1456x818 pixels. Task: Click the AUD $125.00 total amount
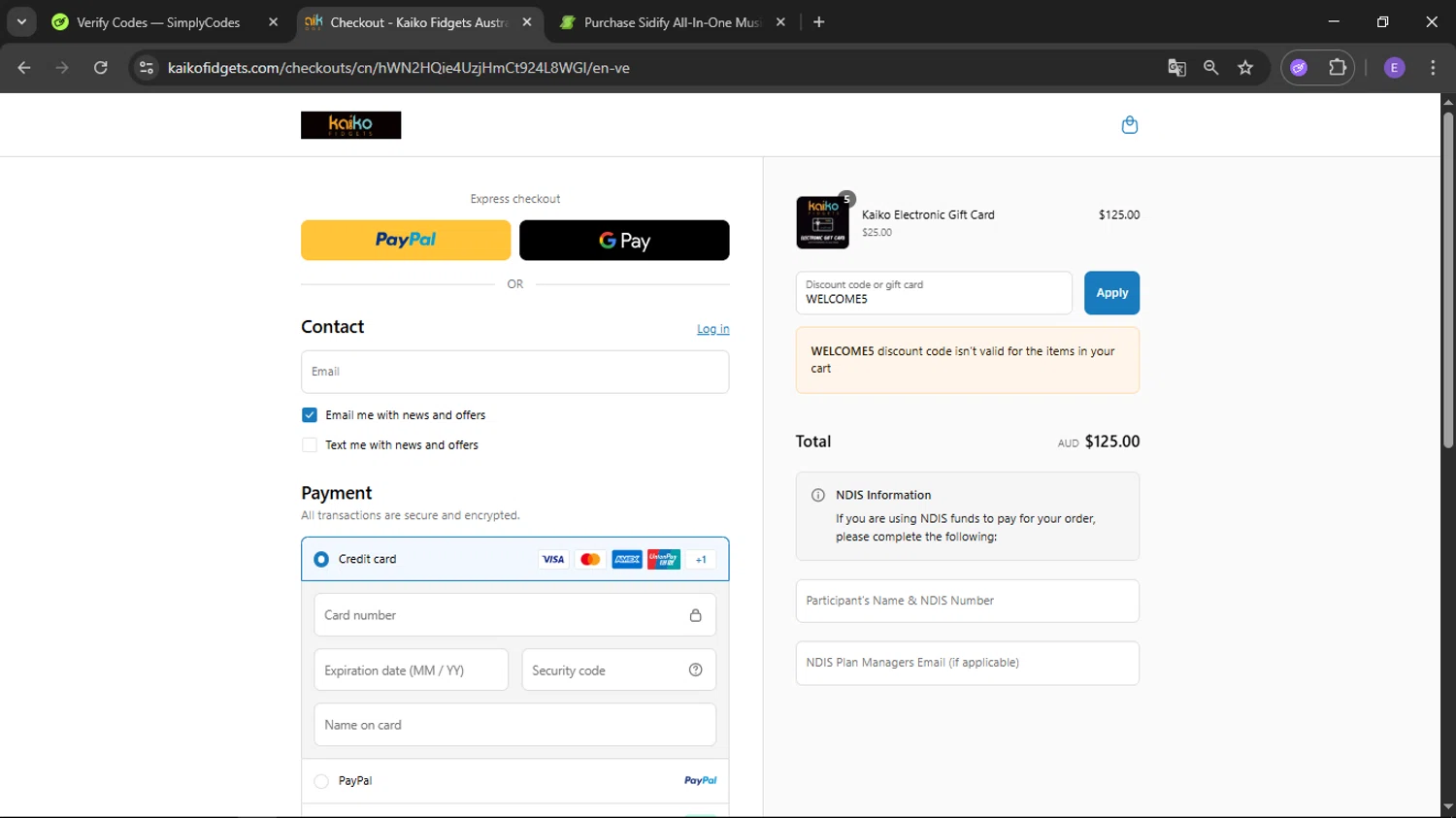pos(1099,442)
